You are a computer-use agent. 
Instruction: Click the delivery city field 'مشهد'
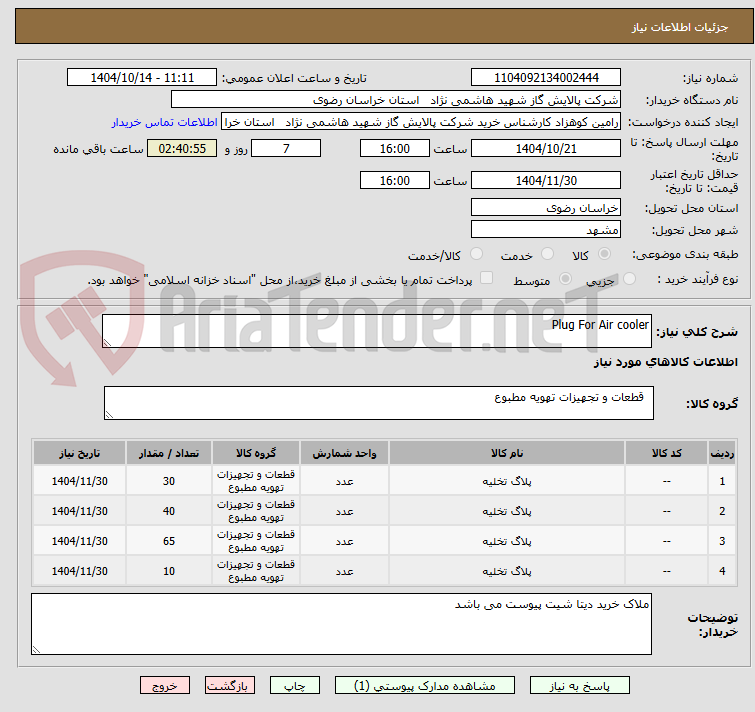pos(546,230)
